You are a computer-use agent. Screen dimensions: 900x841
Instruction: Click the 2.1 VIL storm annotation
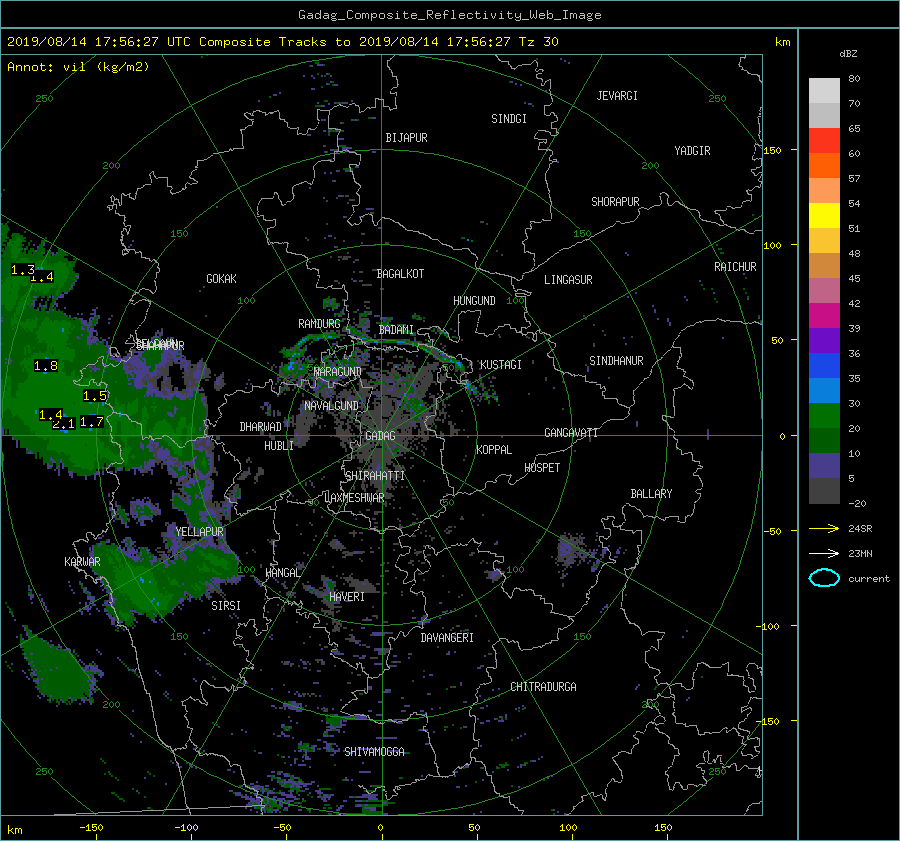tap(63, 424)
